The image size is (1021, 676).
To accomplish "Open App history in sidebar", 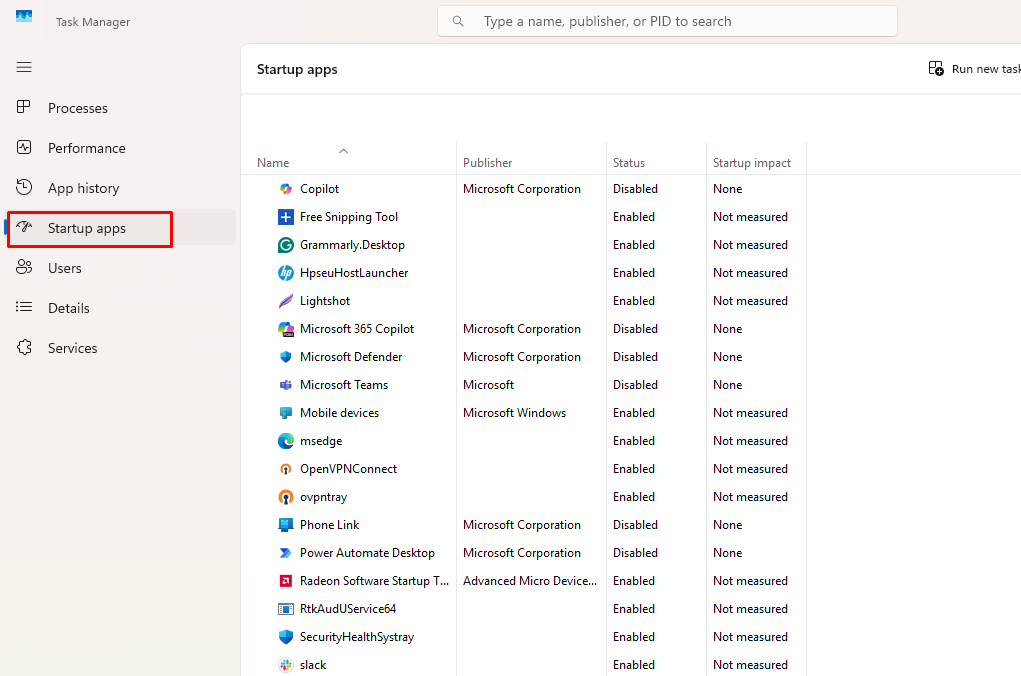I will [83, 188].
